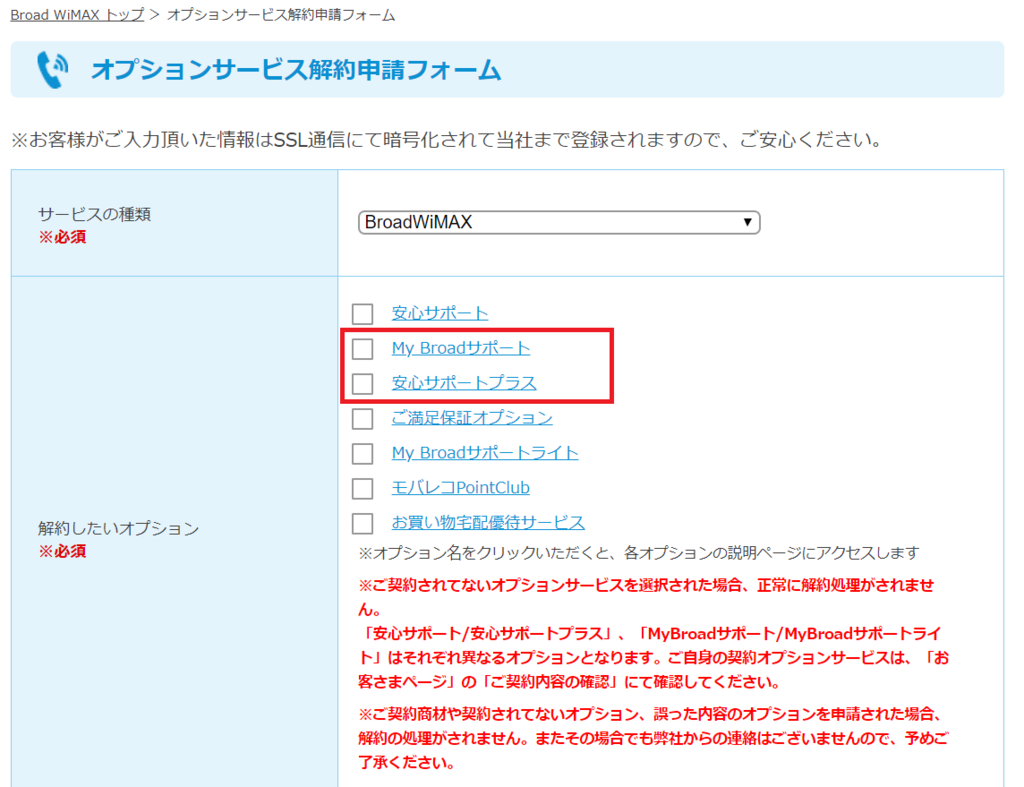Open the 安心サポート option link

(440, 313)
